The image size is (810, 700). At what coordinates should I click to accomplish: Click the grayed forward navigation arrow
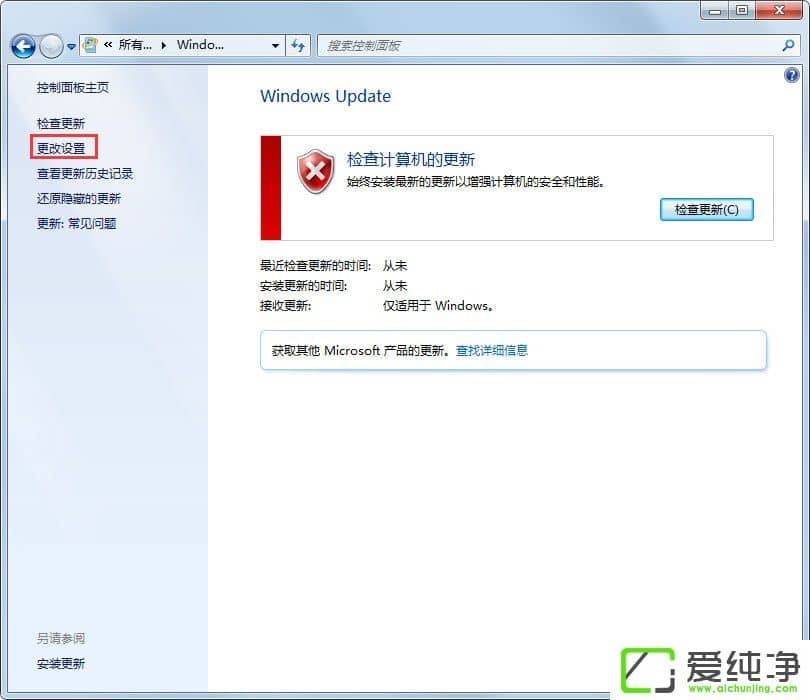[x=49, y=46]
